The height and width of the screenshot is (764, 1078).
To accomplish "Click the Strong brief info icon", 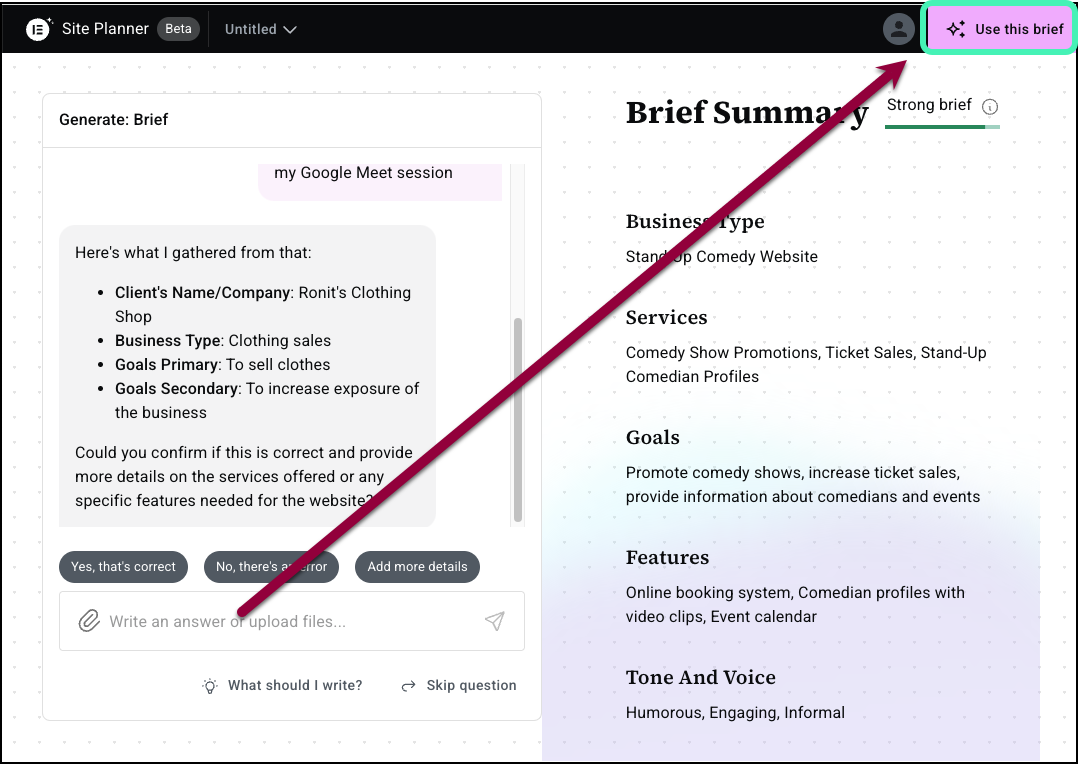I will coord(990,107).
